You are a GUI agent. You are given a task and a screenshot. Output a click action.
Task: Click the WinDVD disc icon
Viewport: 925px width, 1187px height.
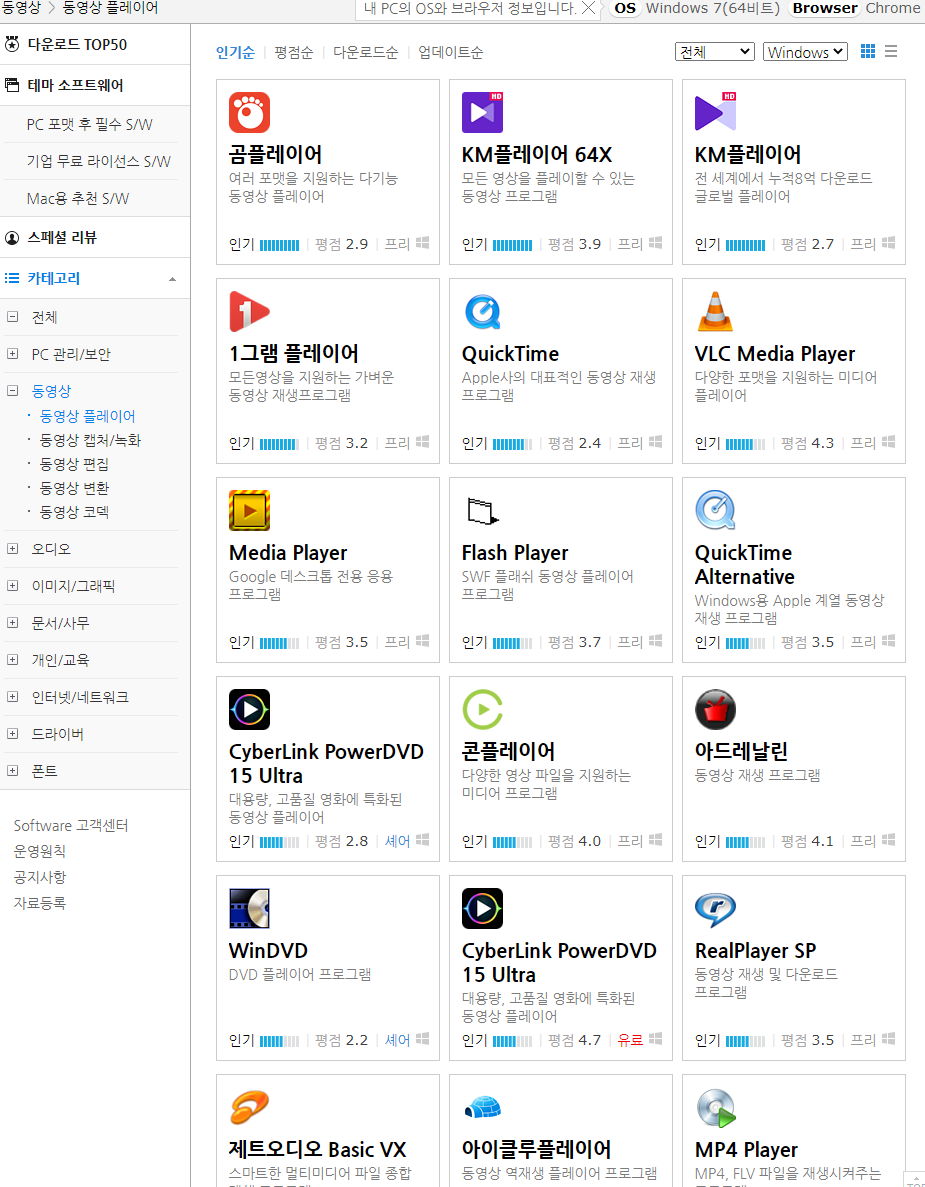pyautogui.click(x=249, y=908)
